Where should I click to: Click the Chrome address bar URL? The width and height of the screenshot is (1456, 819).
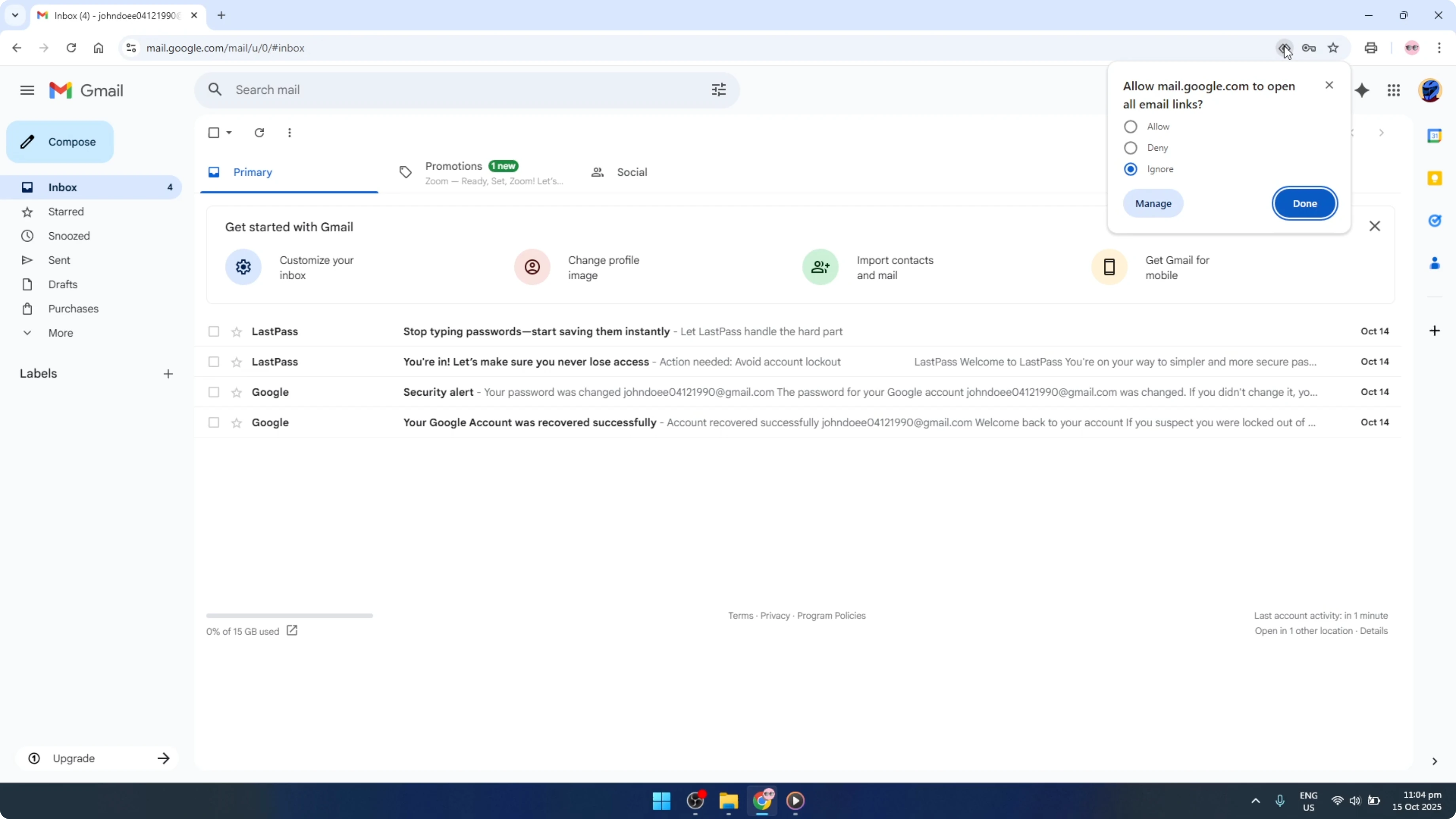226,48
